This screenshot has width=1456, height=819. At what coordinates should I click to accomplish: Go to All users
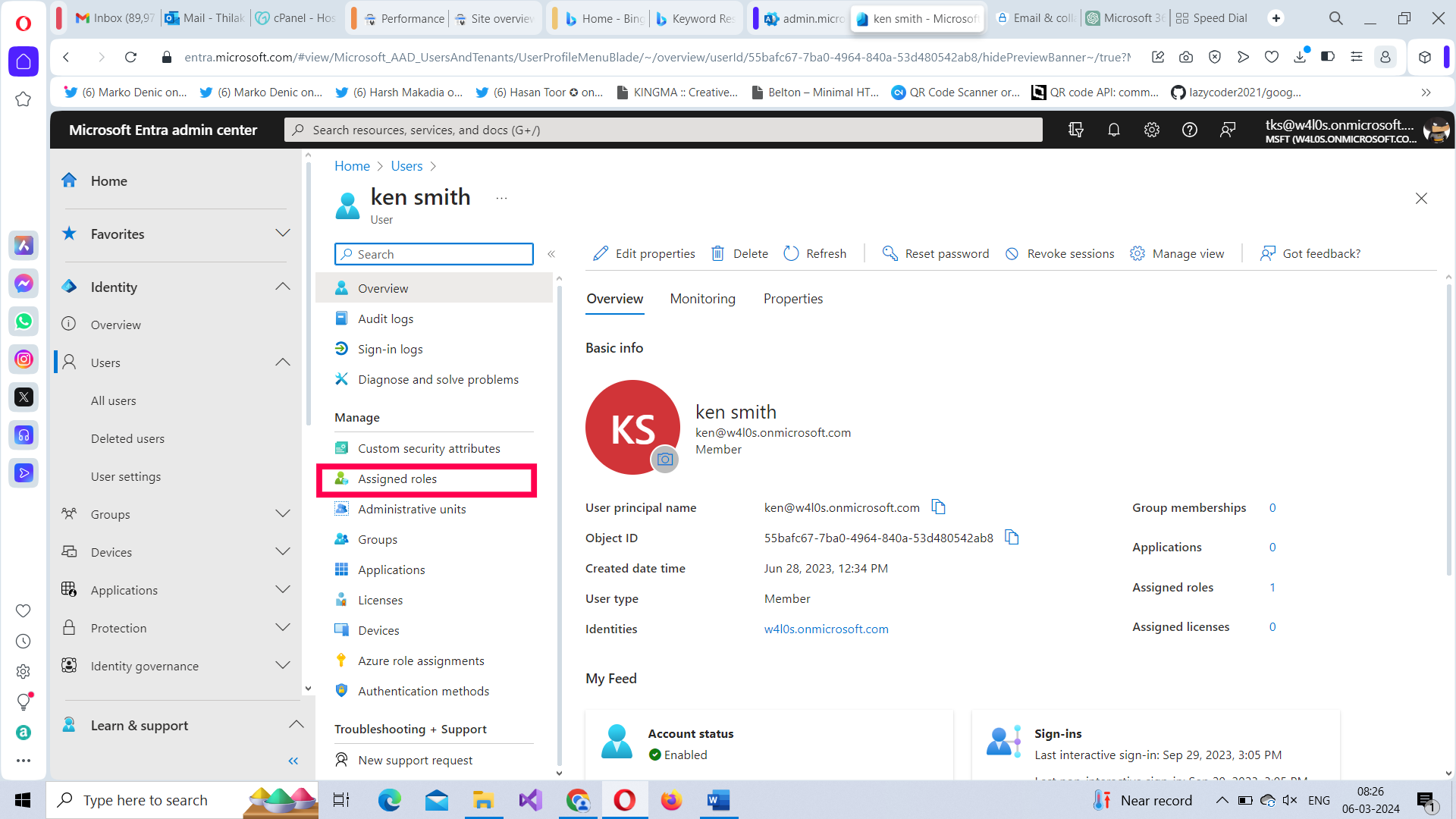pyautogui.click(x=114, y=400)
